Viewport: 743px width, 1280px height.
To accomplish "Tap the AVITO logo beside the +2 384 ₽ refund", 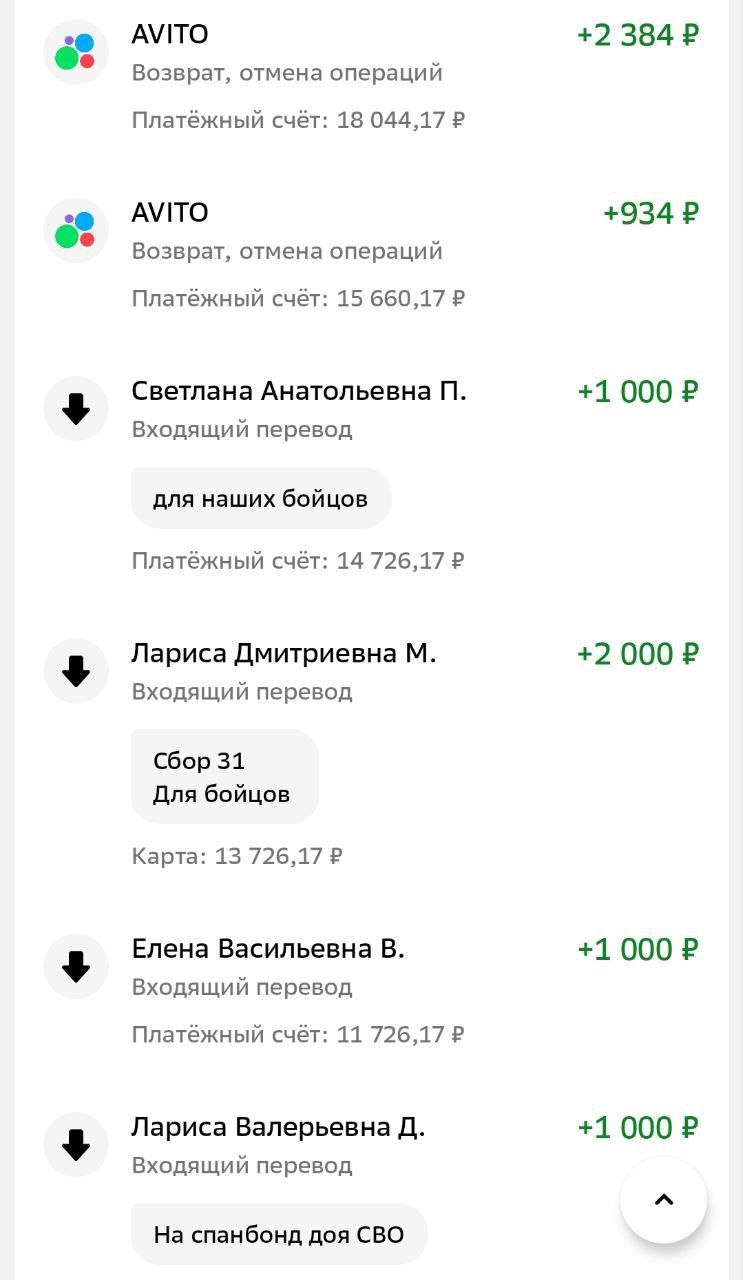I will tap(76, 52).
